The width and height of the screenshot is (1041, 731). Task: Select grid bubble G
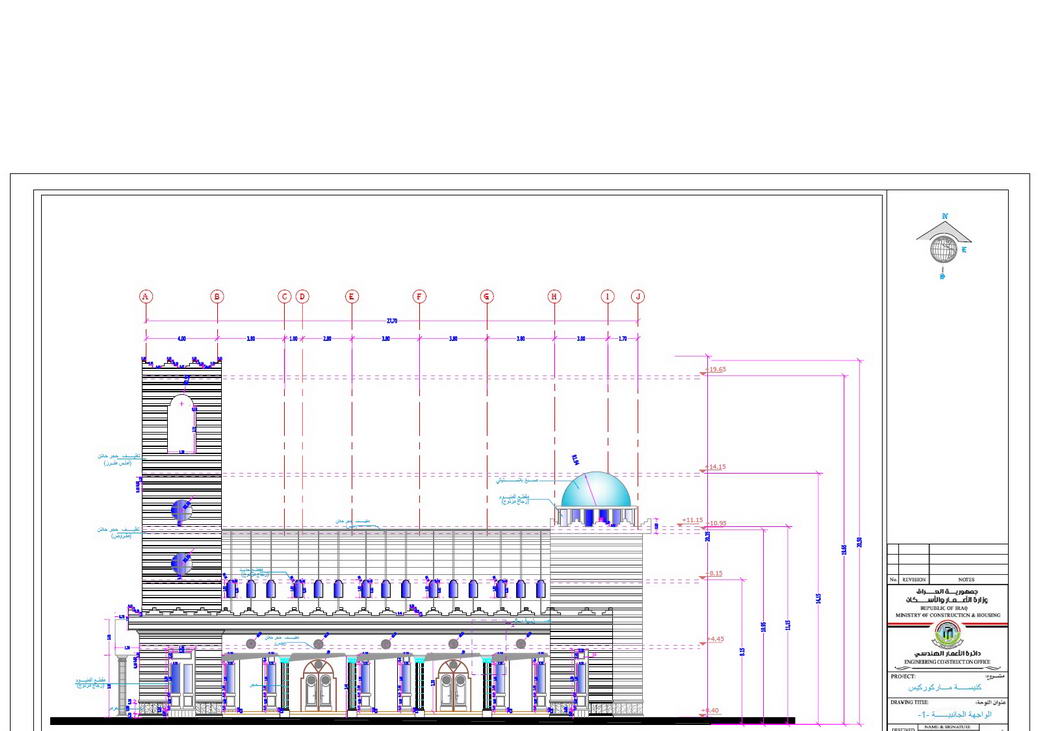click(487, 297)
